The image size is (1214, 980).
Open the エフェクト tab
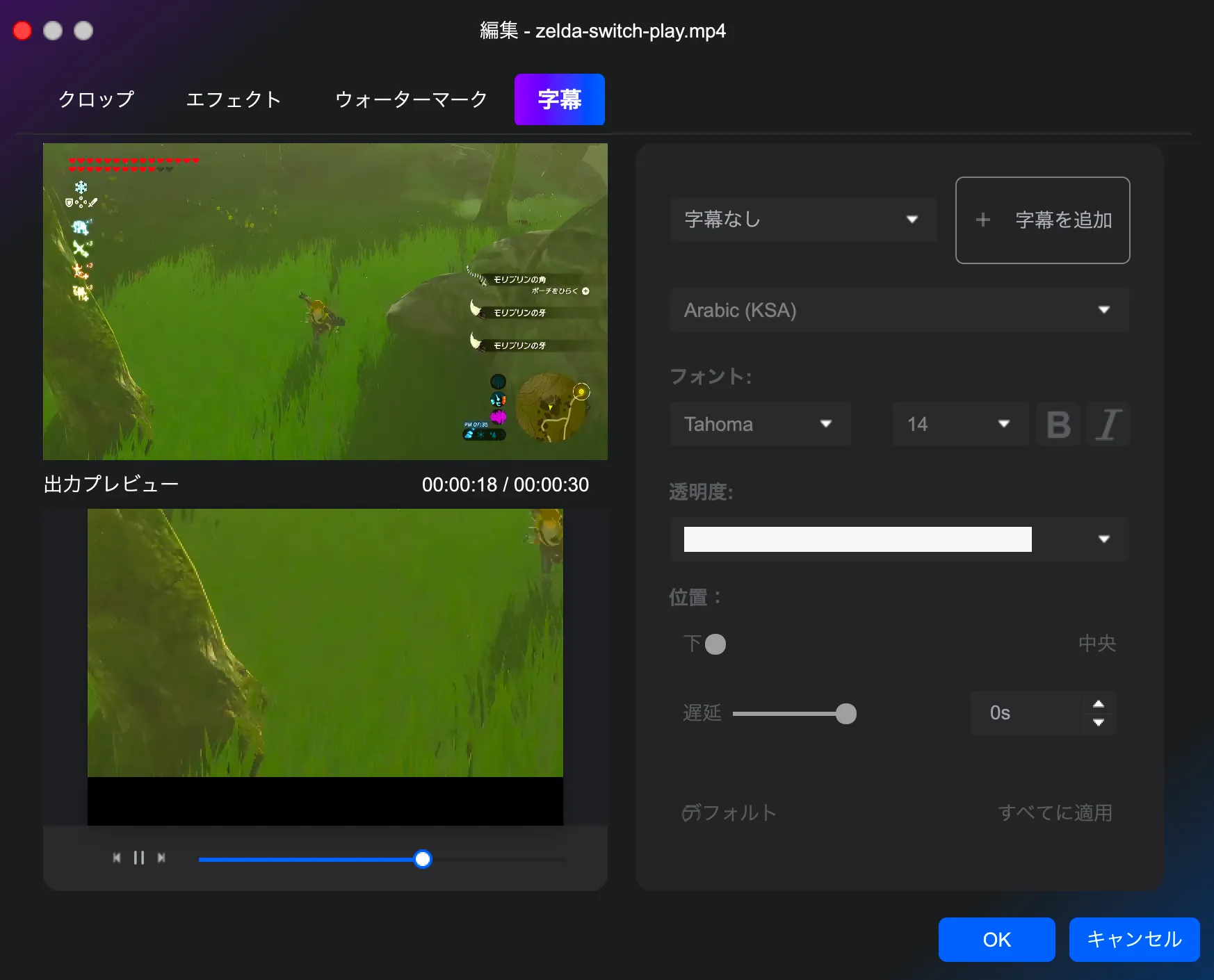click(234, 99)
